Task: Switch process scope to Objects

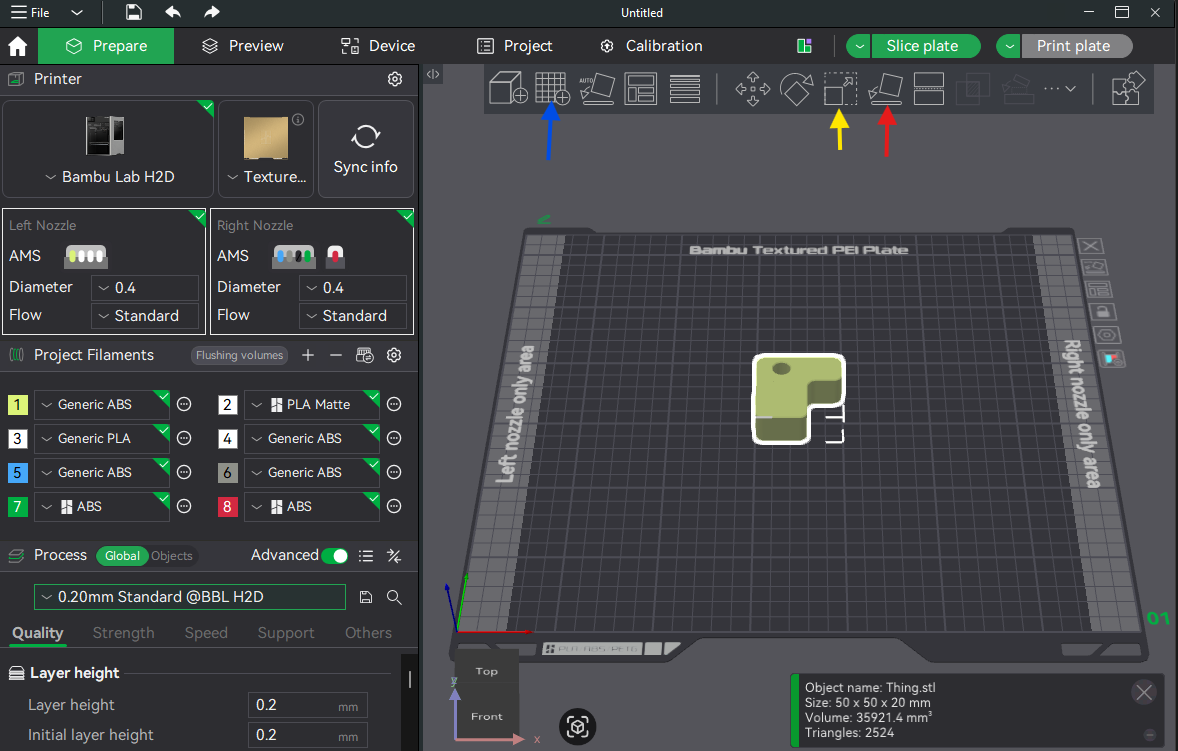Action: pyautogui.click(x=170, y=556)
